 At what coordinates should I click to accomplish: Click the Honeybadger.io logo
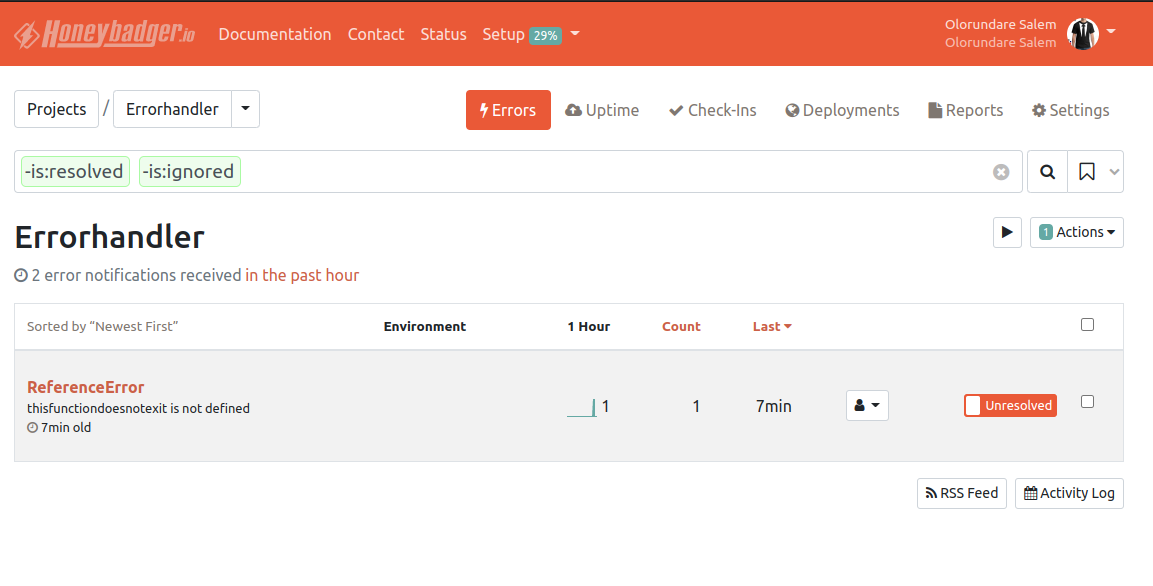(104, 34)
